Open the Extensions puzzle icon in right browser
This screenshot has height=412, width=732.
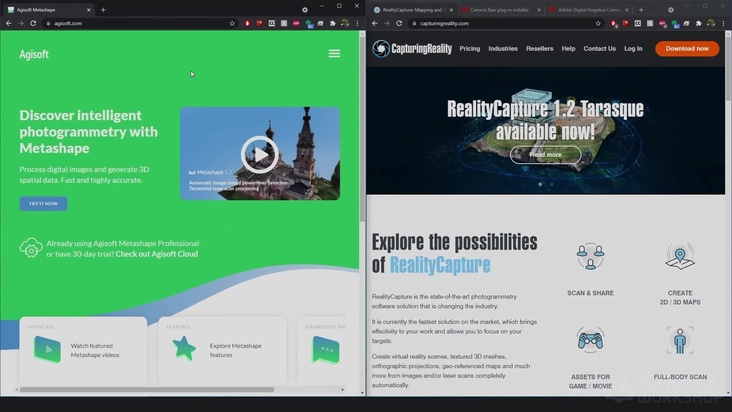699,23
